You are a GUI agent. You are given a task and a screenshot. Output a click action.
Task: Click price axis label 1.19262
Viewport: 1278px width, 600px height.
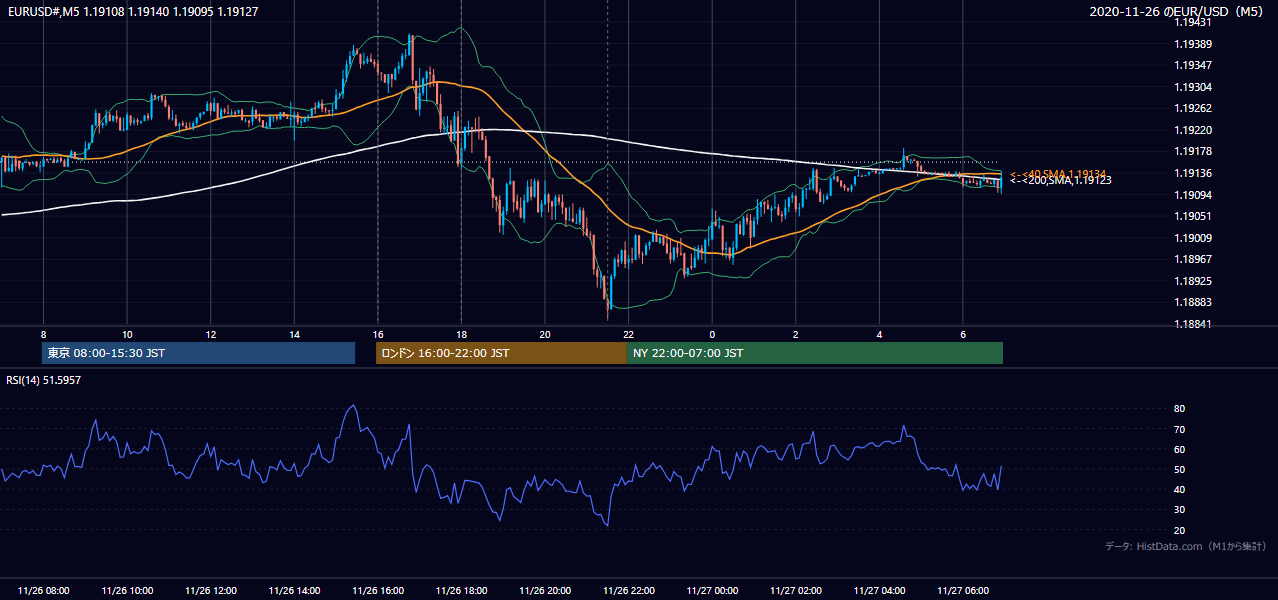[1193, 109]
